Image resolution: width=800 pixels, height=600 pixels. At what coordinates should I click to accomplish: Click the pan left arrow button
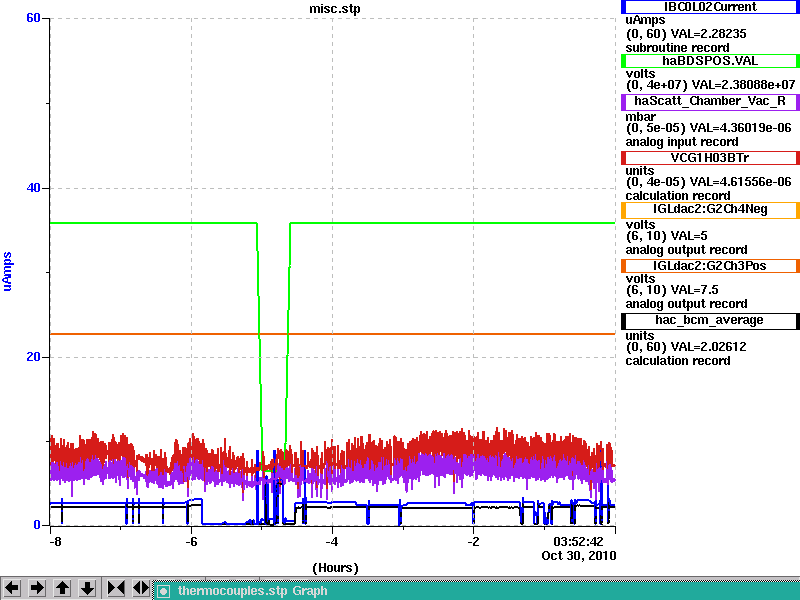click(12, 588)
